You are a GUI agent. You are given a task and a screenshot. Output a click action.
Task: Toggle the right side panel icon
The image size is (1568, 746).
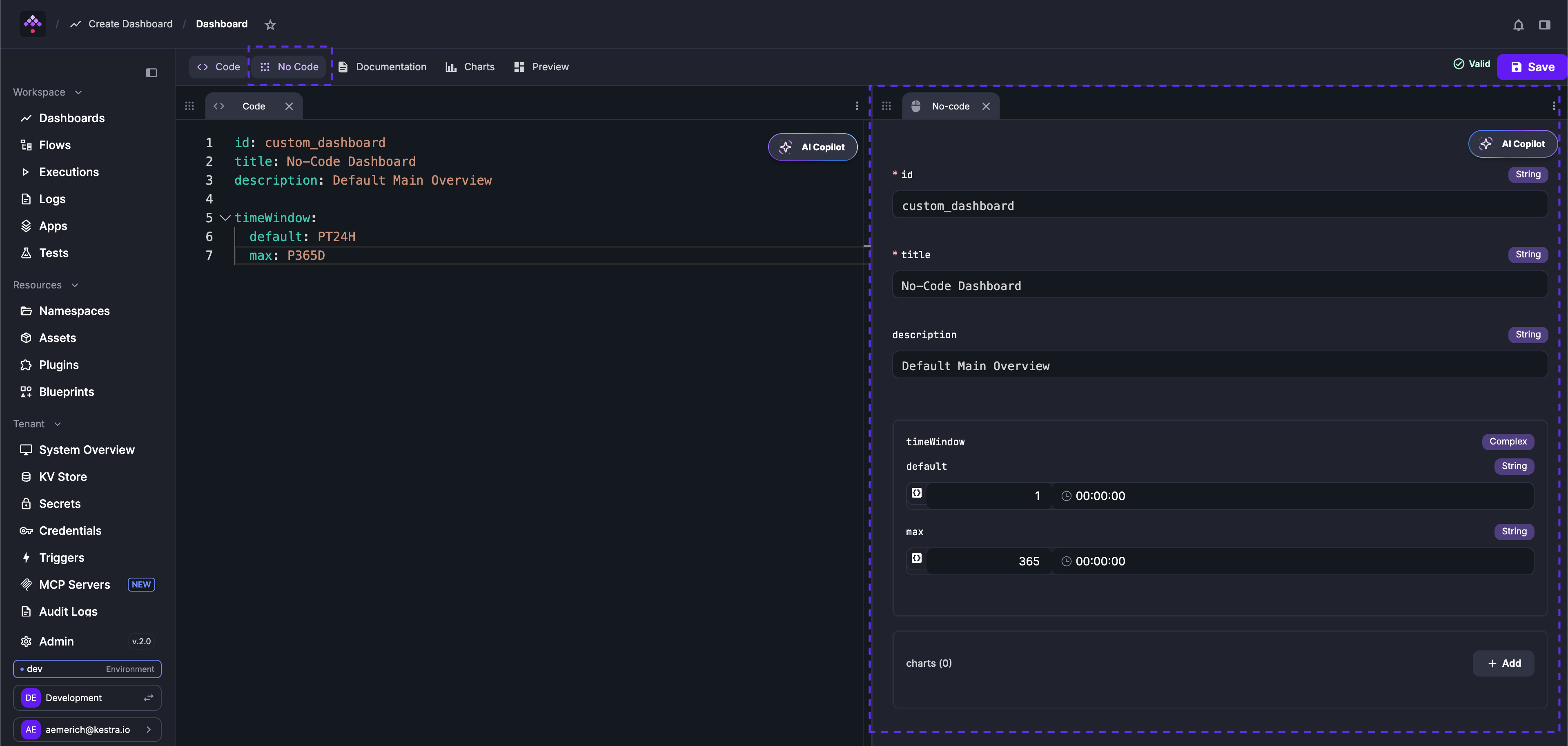pyautogui.click(x=1544, y=25)
